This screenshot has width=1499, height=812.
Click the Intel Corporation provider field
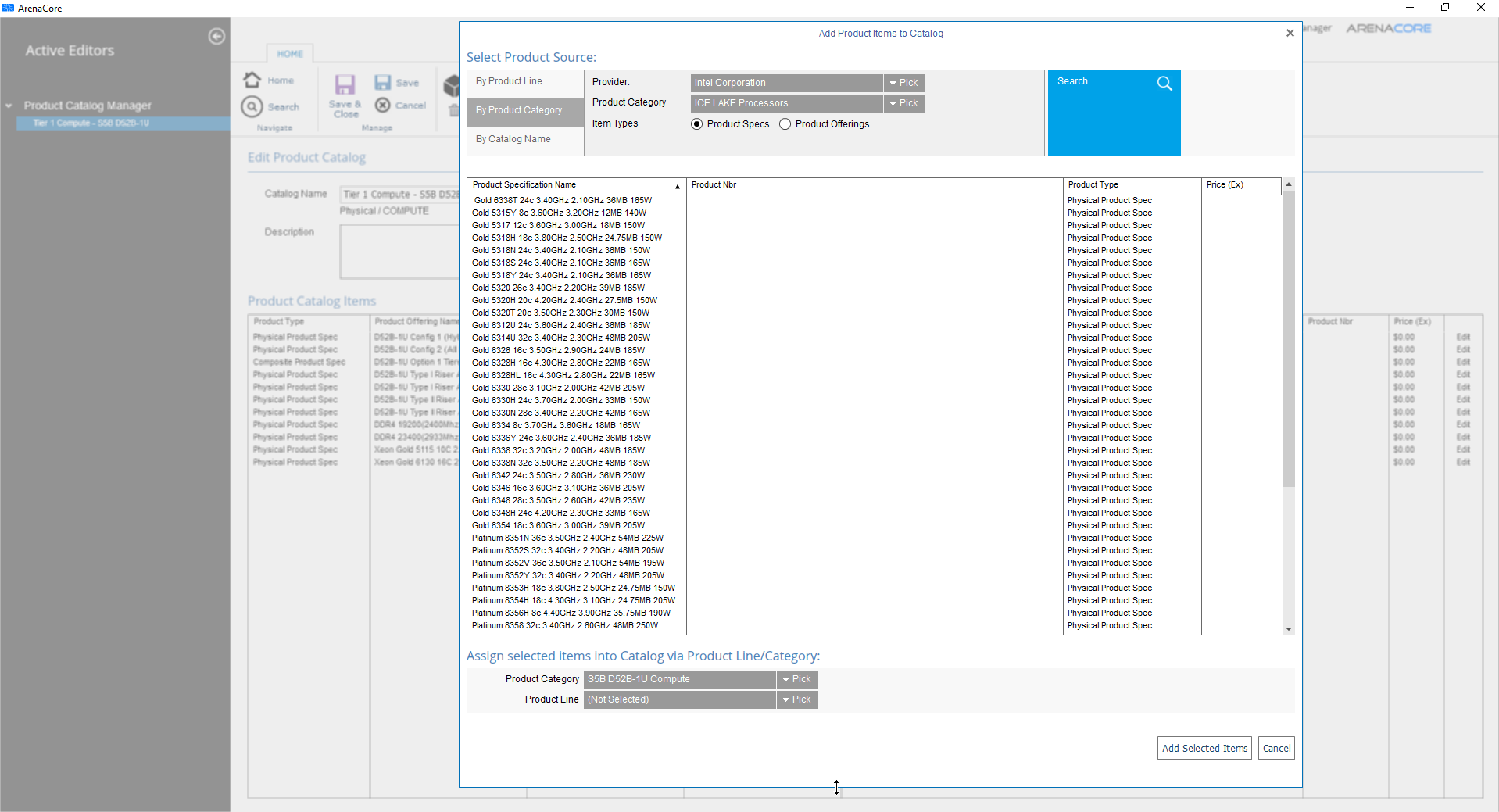point(787,83)
